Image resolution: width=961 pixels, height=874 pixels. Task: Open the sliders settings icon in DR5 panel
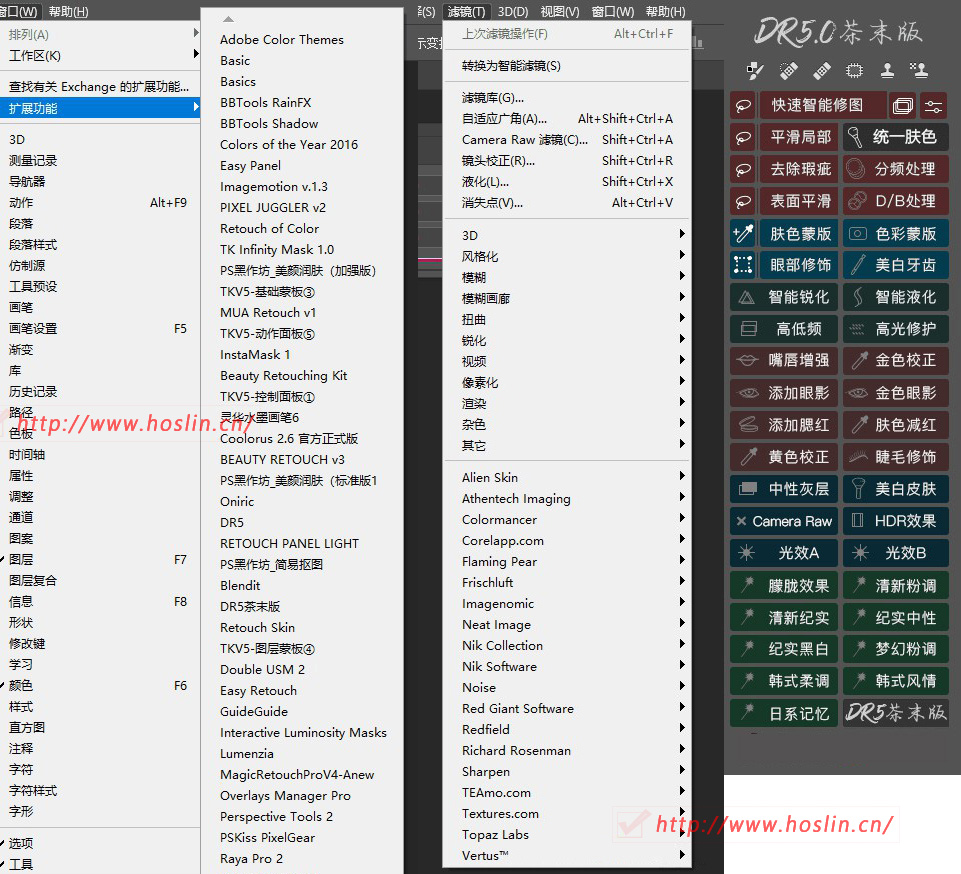tap(933, 105)
